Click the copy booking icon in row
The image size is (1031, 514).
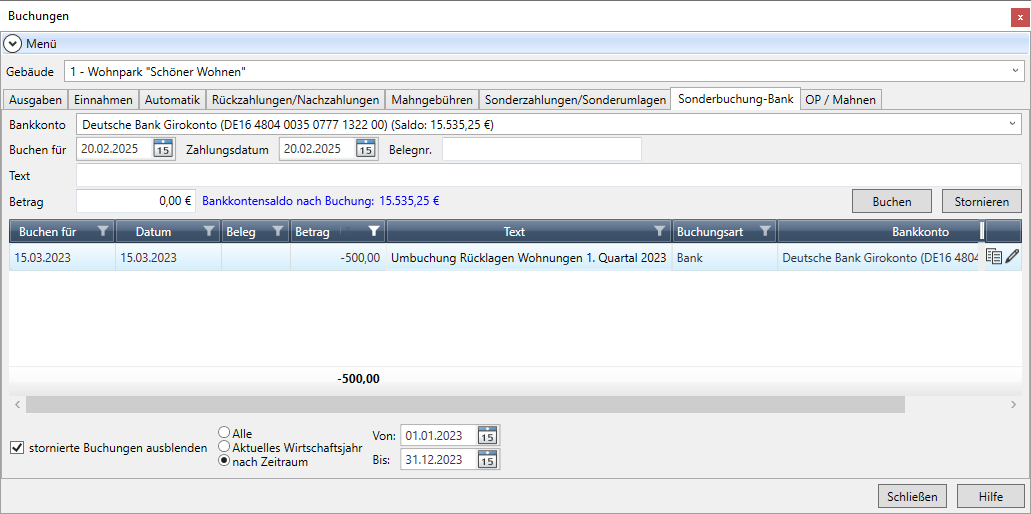[993, 257]
